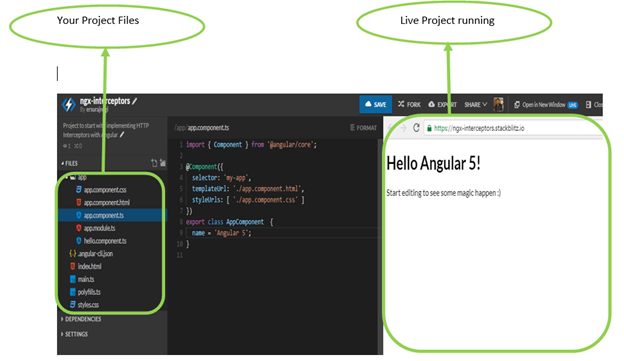Edit project description pencil icon
The width and height of the screenshot is (624, 361).
click(x=122, y=135)
